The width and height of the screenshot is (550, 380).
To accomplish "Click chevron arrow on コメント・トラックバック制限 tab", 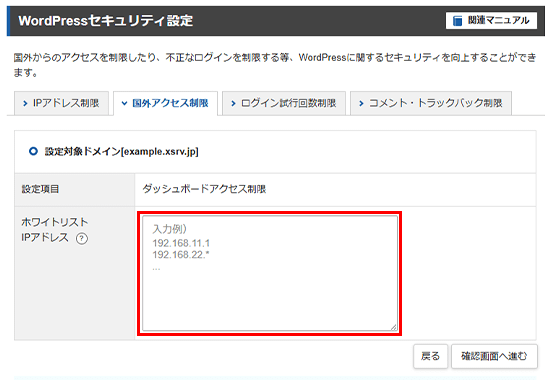I will point(361,104).
